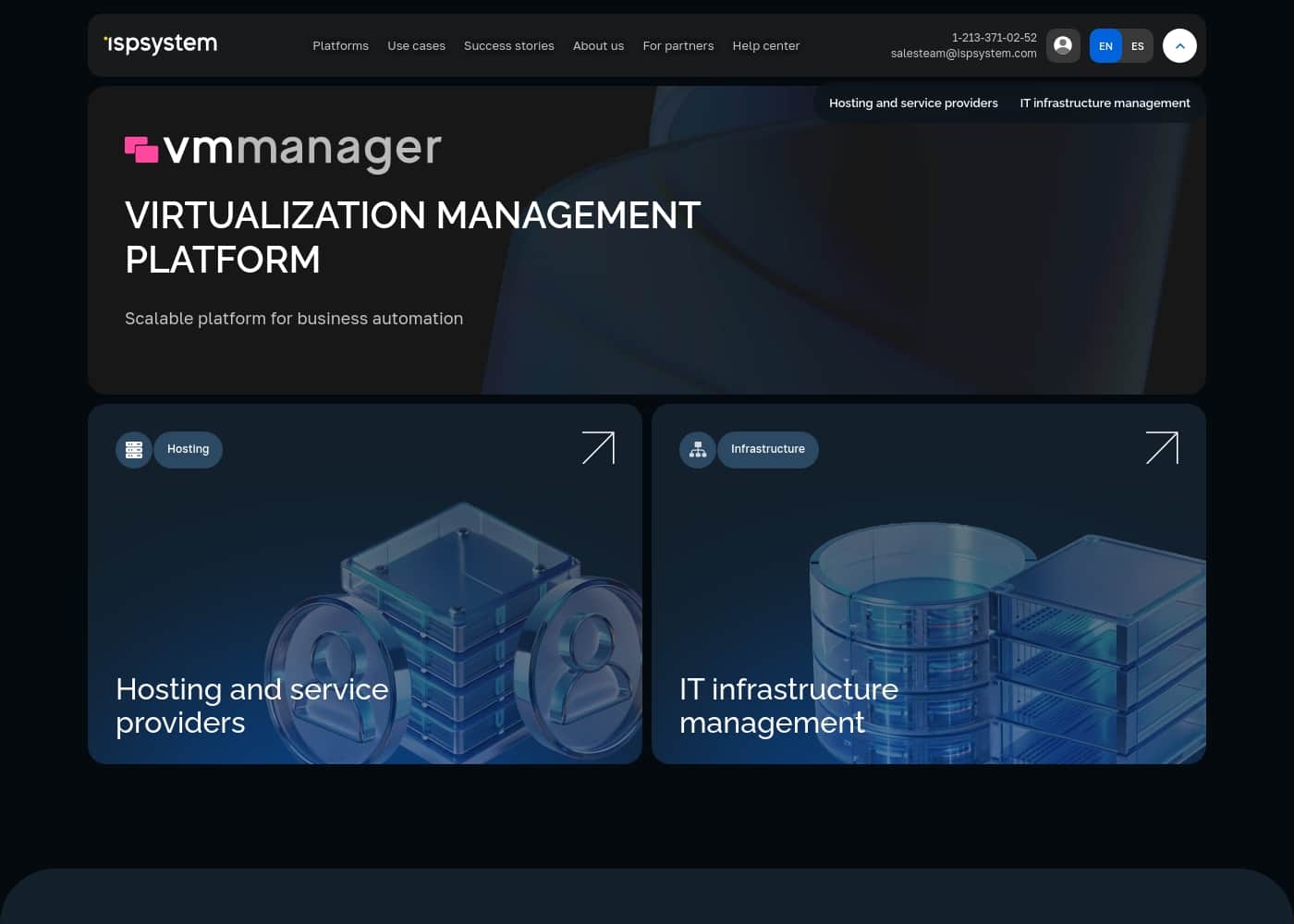This screenshot has height=924, width=1294.
Task: Click the Infrastructure tag pill
Action: (768, 450)
